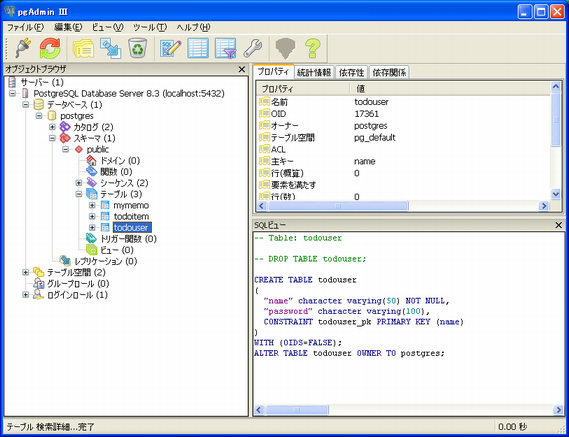Click the ログインロール user icon
Image resolution: width=569 pixels, height=437 pixels.
[38, 295]
